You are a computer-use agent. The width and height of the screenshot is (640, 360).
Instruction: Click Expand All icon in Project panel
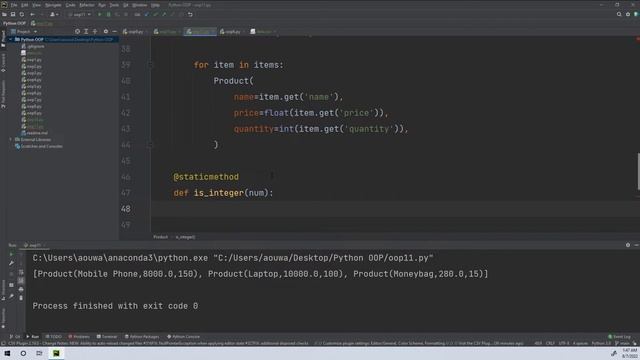[86, 31]
